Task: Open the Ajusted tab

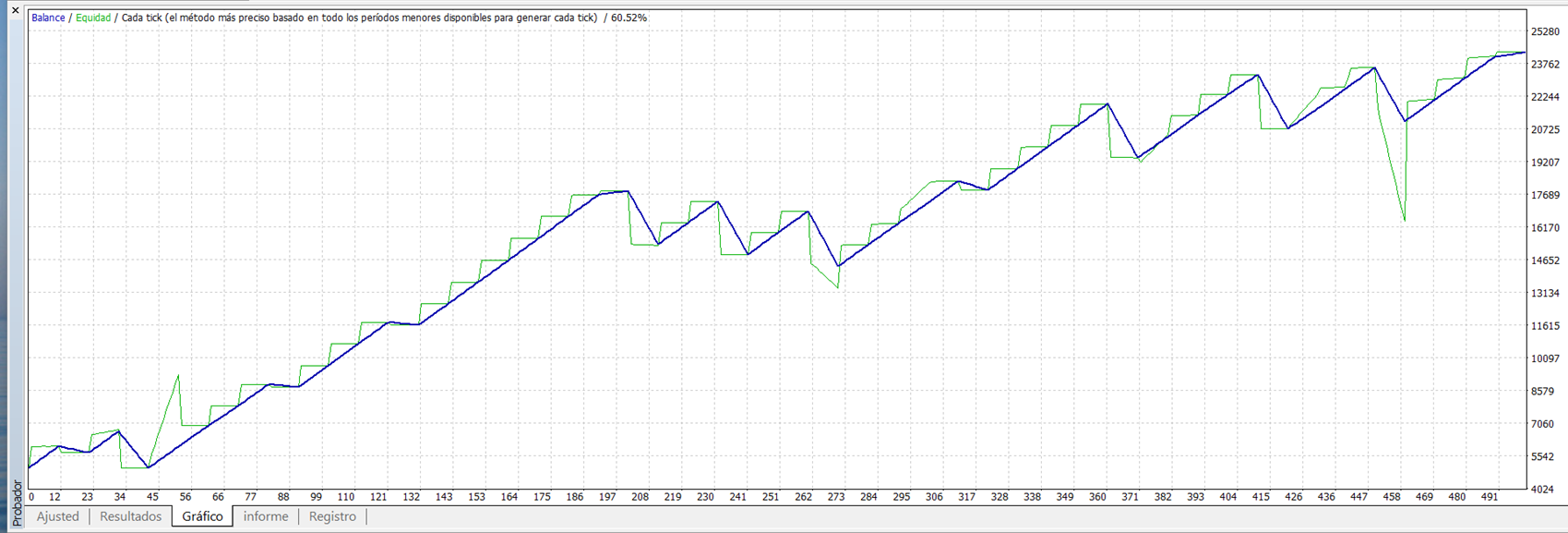Action: [x=57, y=516]
